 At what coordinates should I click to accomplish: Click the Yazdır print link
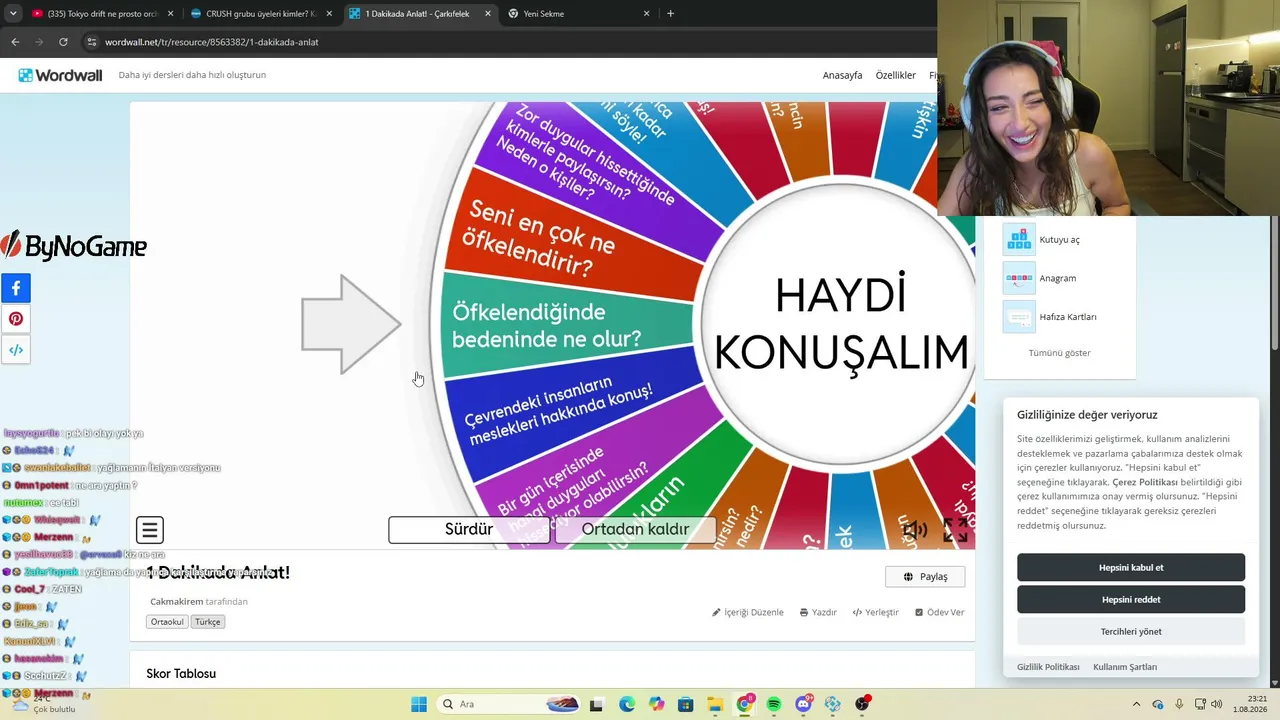click(818, 612)
